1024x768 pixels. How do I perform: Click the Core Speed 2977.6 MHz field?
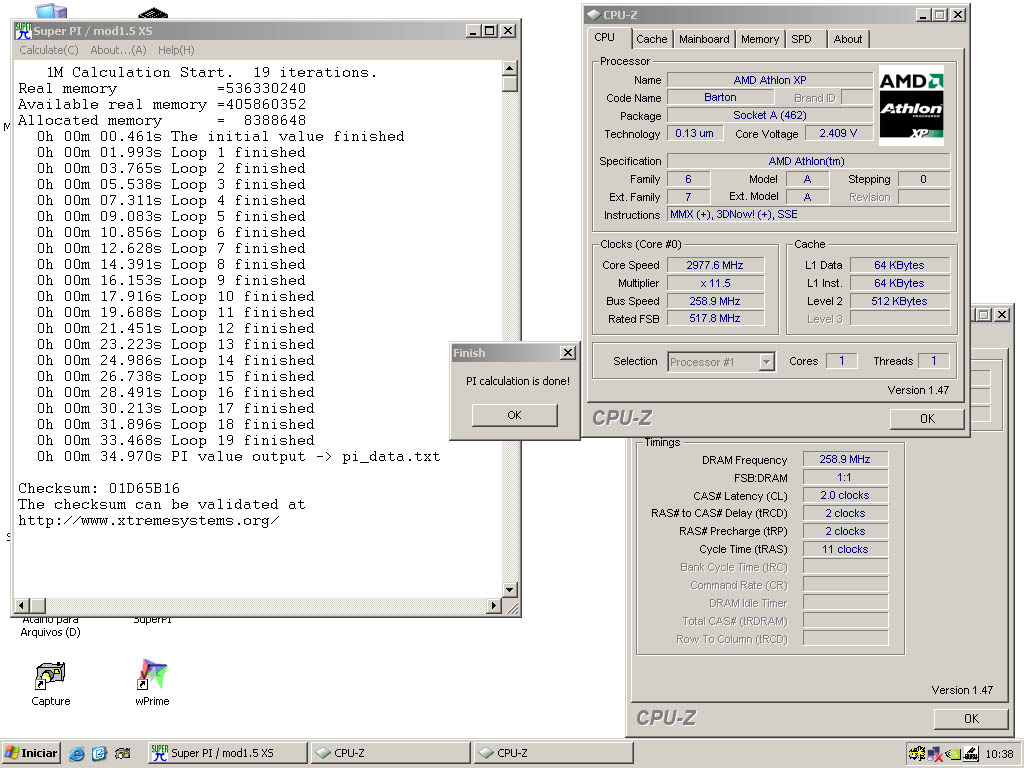point(714,265)
